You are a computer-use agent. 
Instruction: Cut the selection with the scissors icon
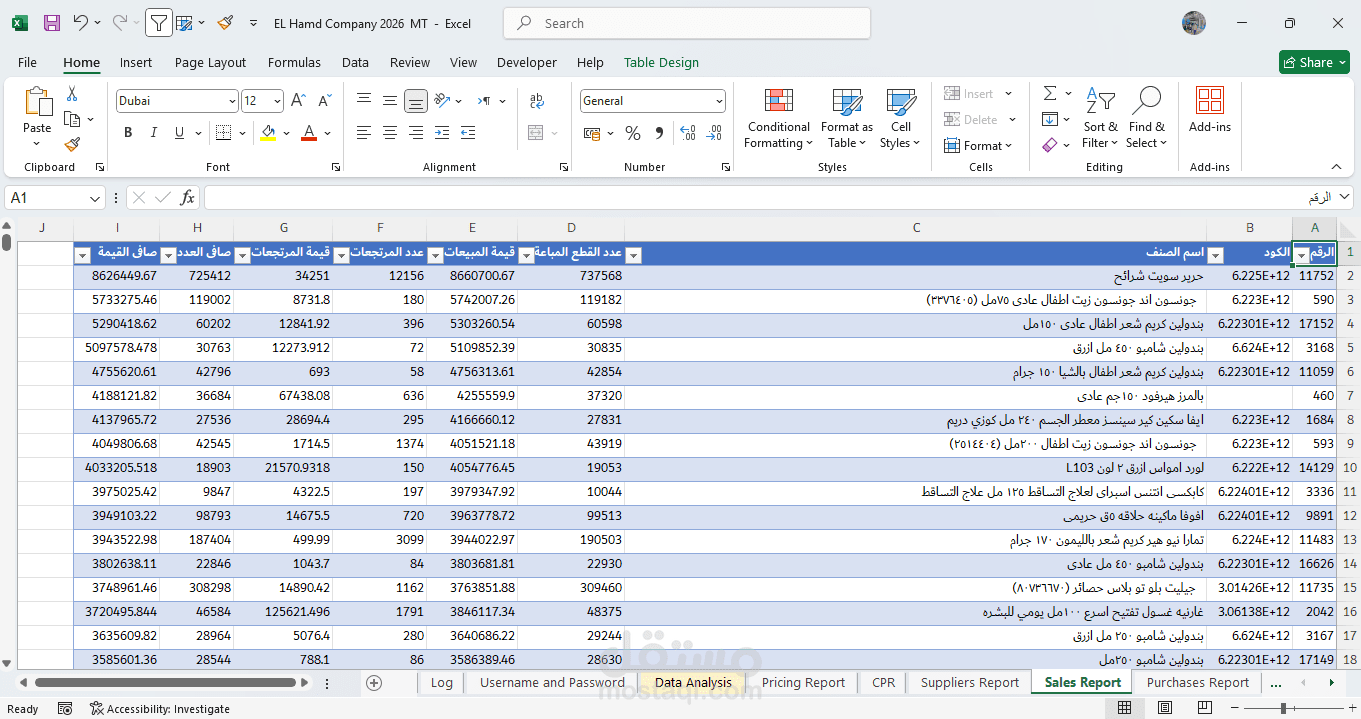click(72, 94)
